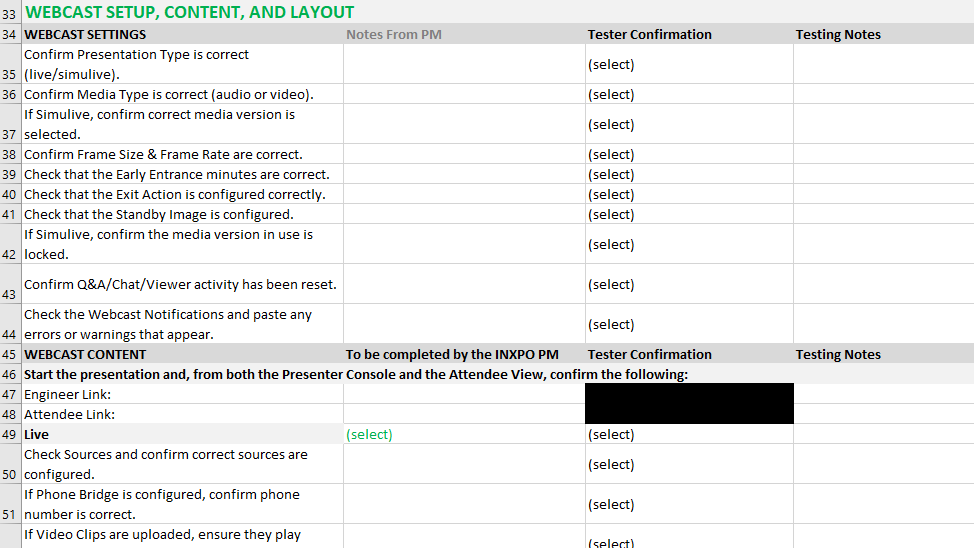This screenshot has width=974, height=548.
Task: Open Tester Confirmation dropdown for Media Type row
Action: point(611,95)
